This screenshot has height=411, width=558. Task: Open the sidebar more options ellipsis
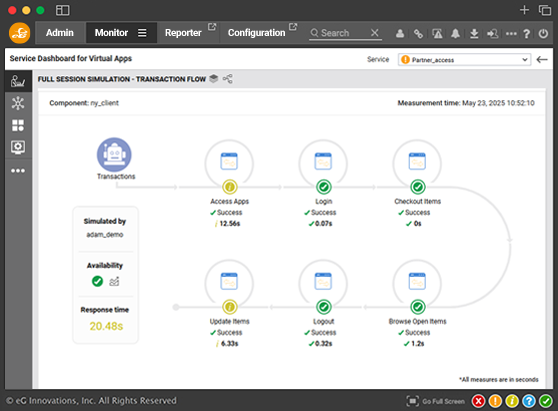(x=18, y=170)
